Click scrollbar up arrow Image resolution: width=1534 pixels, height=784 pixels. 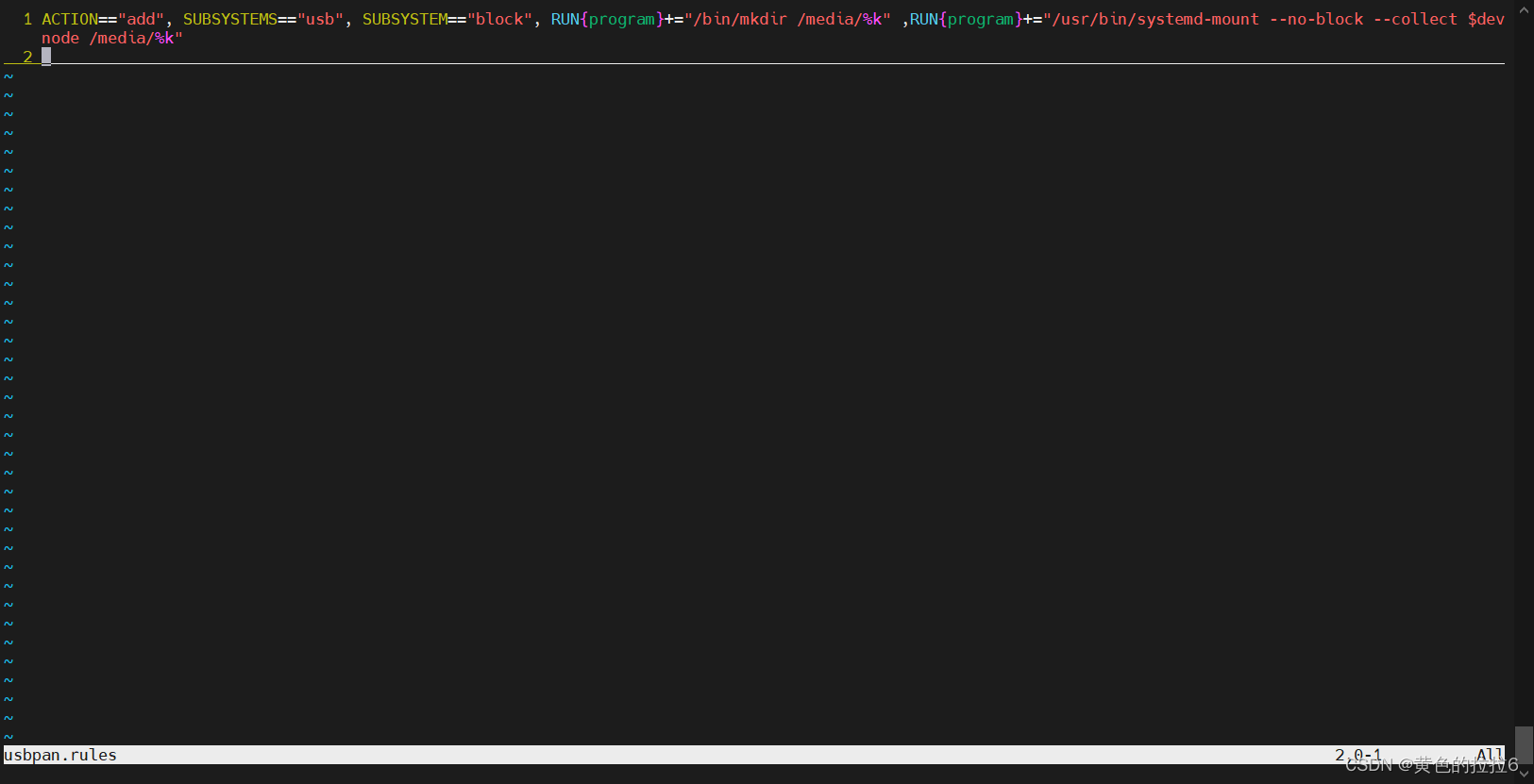click(x=1524, y=9)
